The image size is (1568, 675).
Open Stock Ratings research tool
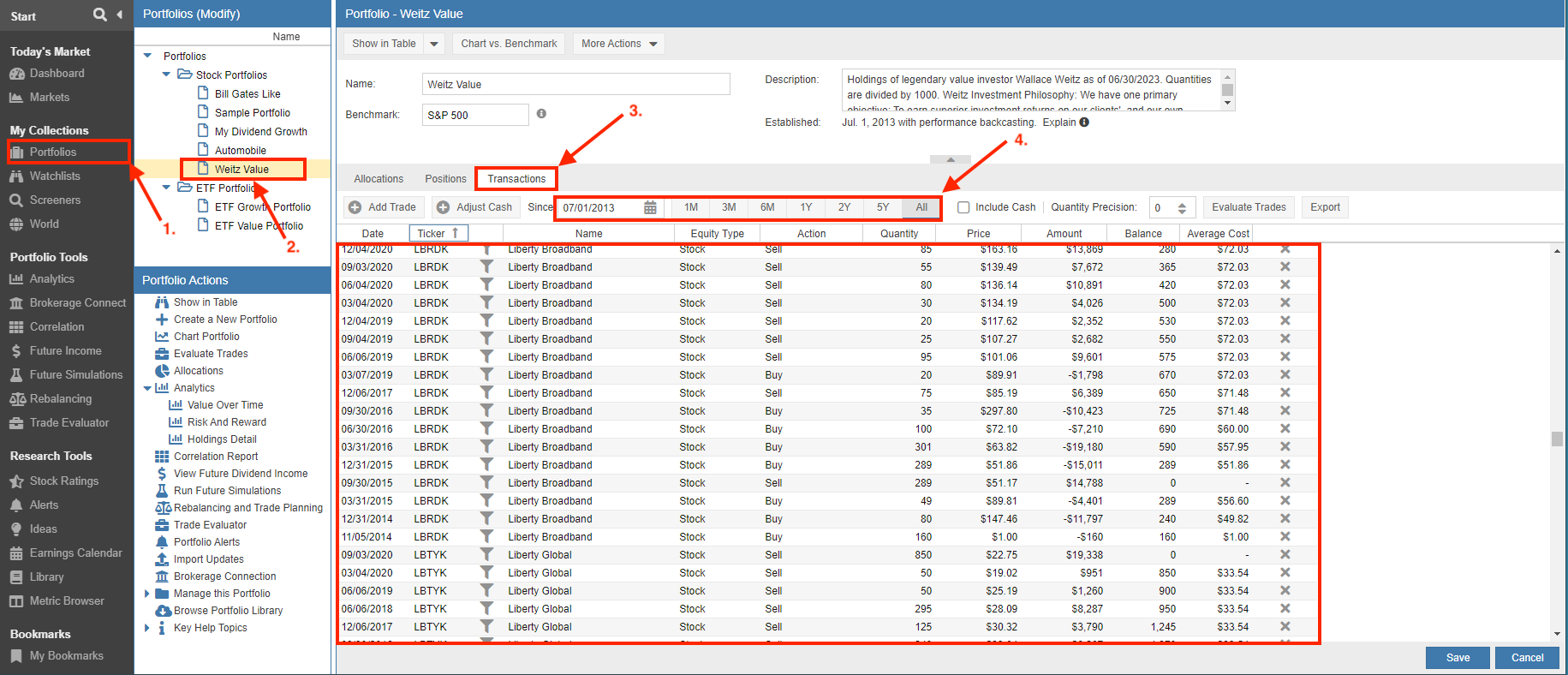pyautogui.click(x=64, y=481)
